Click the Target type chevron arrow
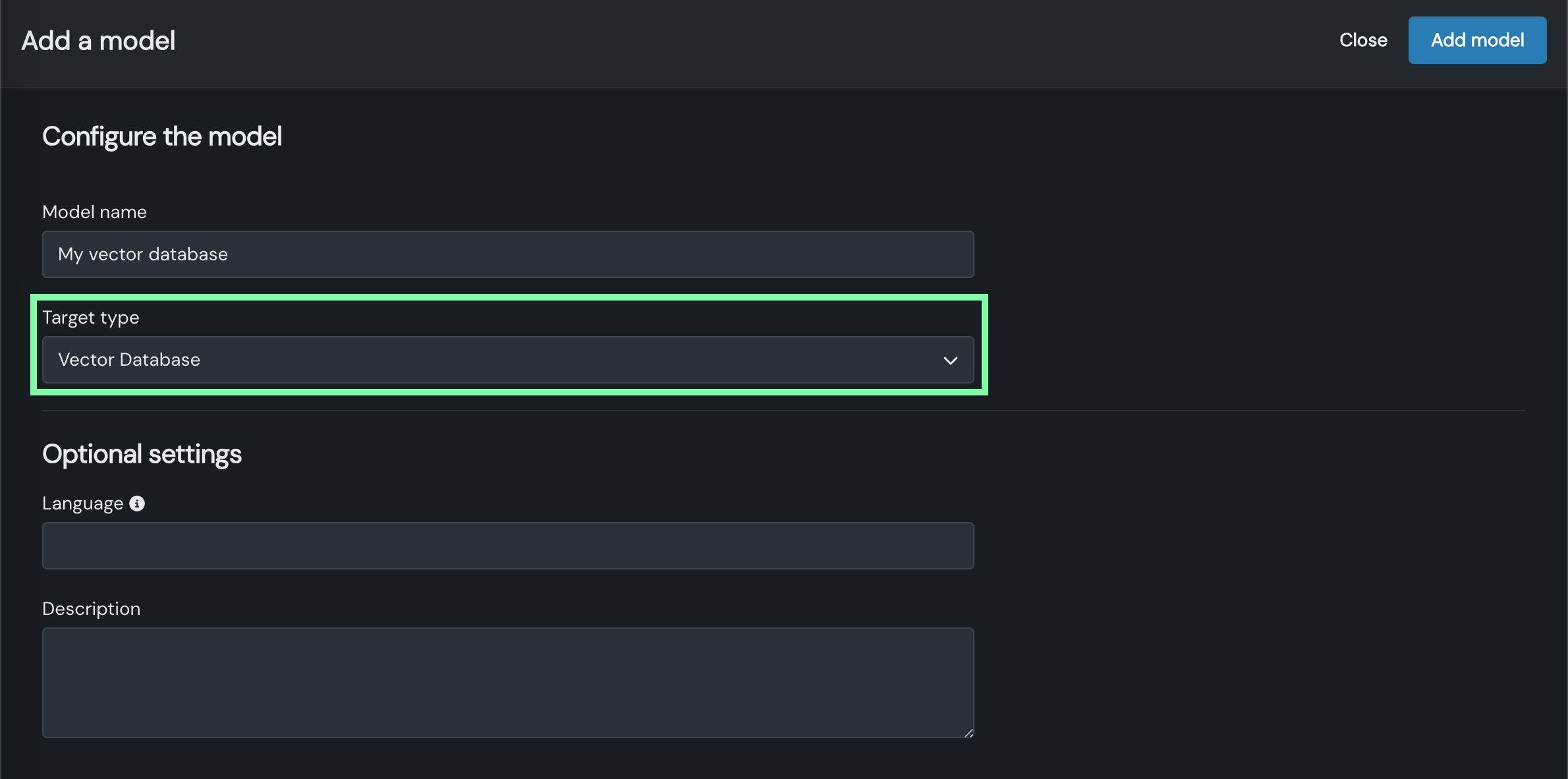Image resolution: width=1568 pixels, height=779 pixels. pos(950,361)
